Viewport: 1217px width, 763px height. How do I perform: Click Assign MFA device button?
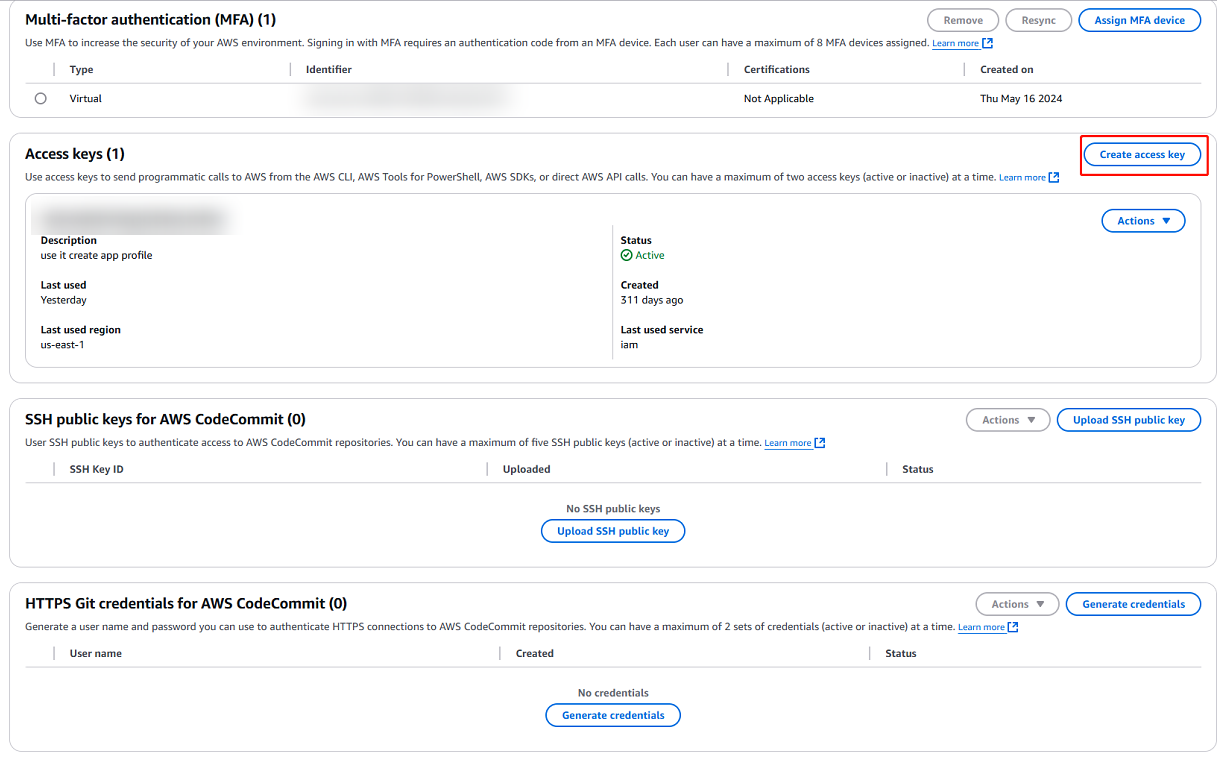click(1139, 20)
